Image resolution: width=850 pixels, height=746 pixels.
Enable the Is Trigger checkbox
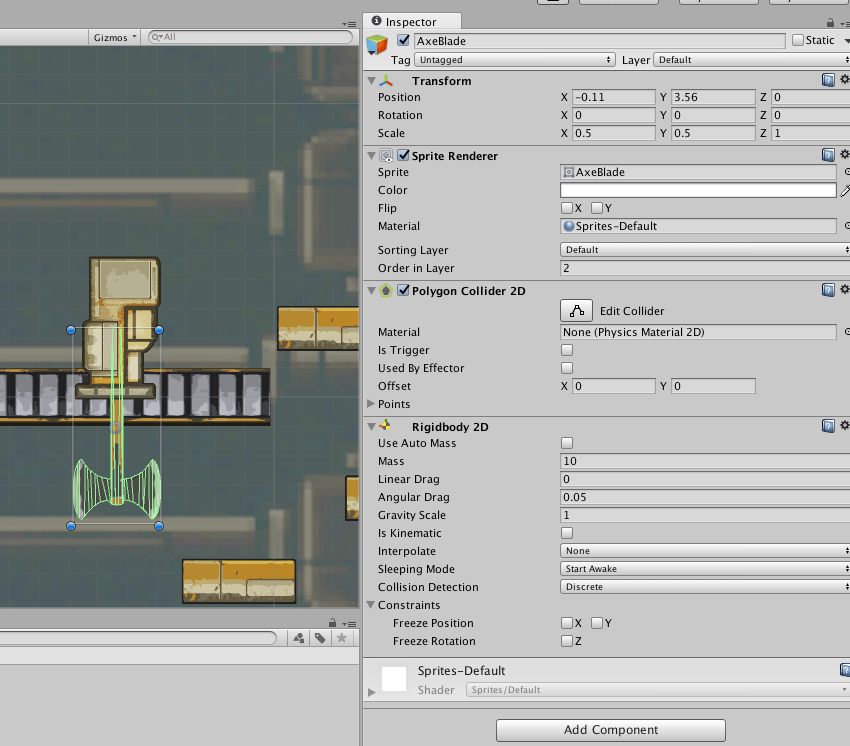coord(567,350)
